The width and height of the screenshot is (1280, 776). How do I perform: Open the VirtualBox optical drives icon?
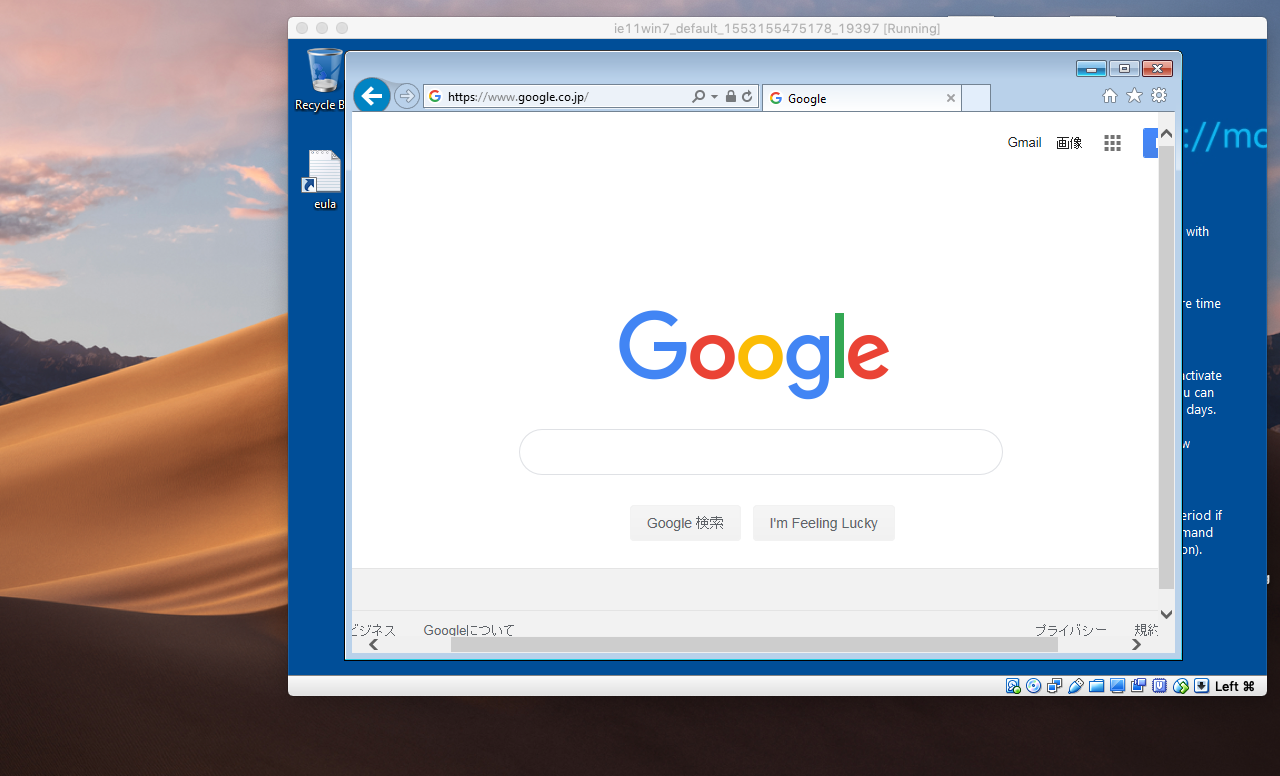click(1033, 686)
